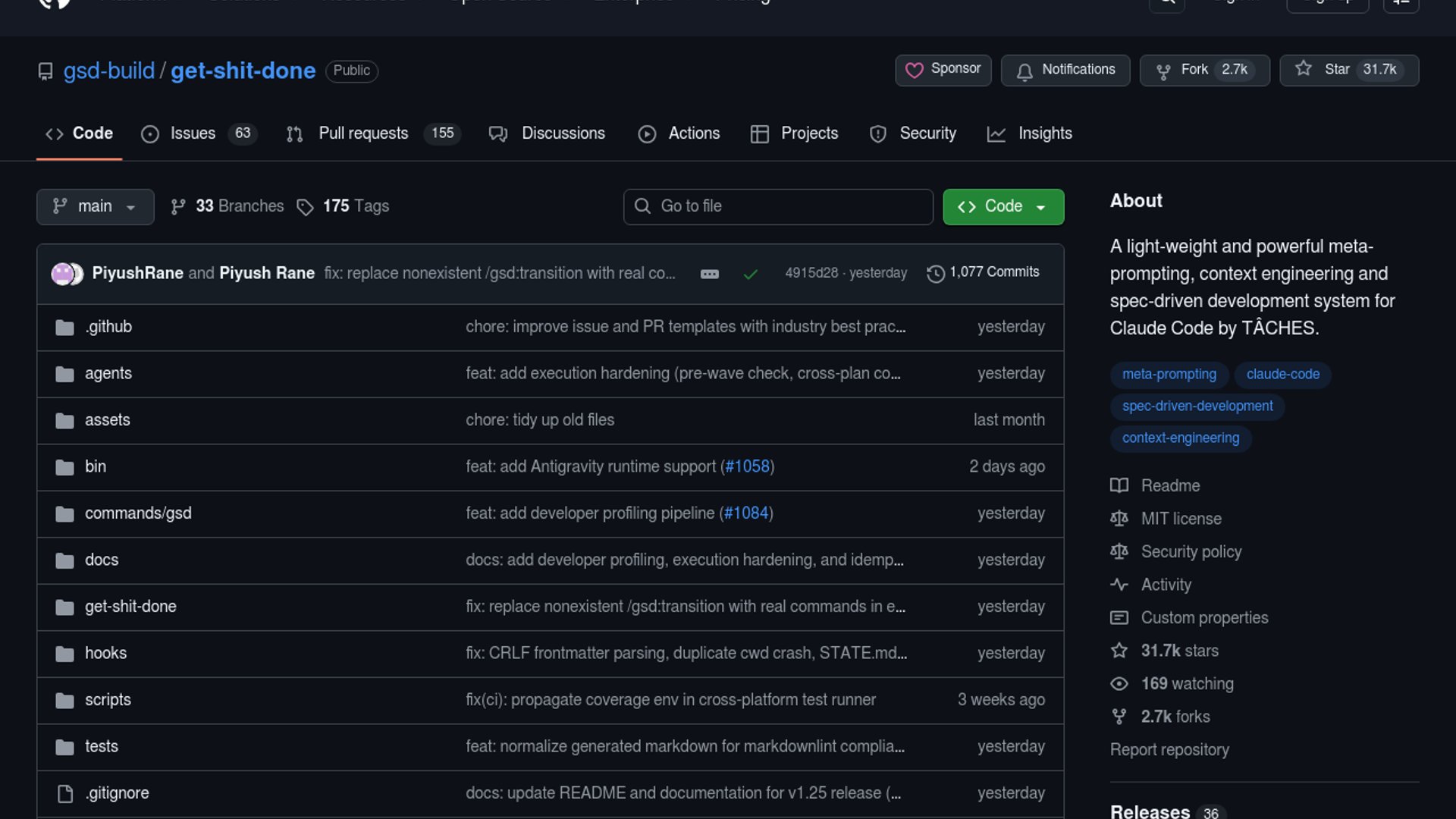
Task: Open the claude-code topic tag
Action: 1282,374
